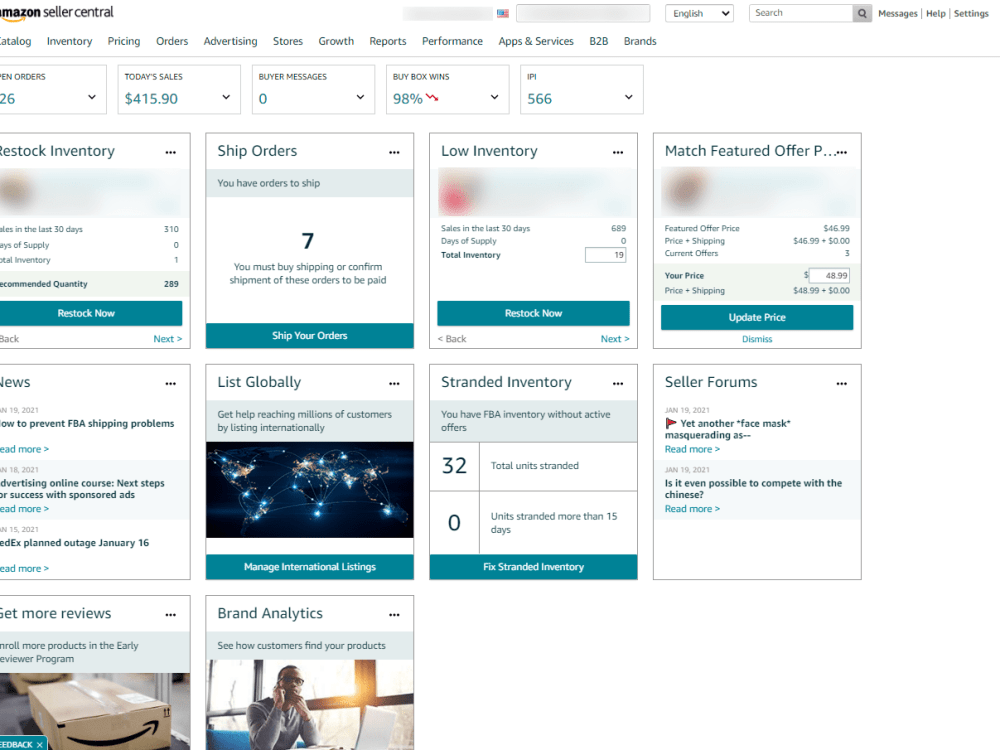Open Stranded Inventory card options menu
This screenshot has height=750, width=1000.
[x=618, y=384]
